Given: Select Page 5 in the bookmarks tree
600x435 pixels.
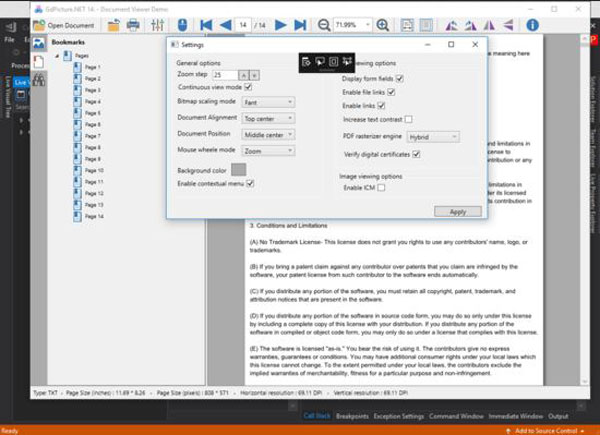Looking at the screenshot, I should (93, 112).
